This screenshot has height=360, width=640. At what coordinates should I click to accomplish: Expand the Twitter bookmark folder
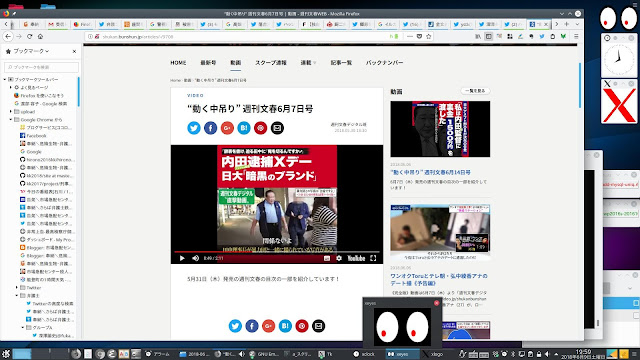pos(17,288)
